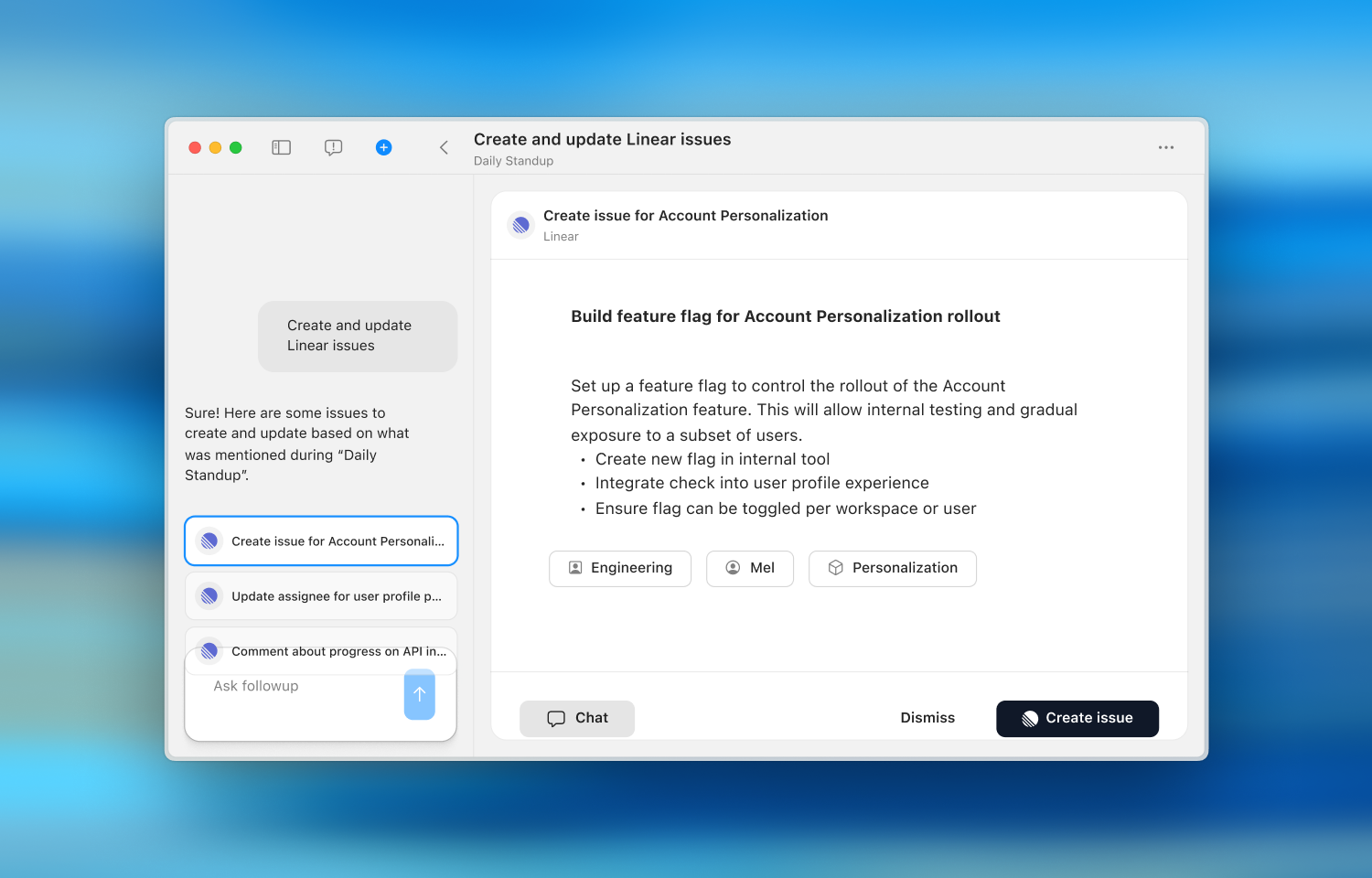Click the blue plus new-chat icon
1372x878 pixels.
[384, 147]
